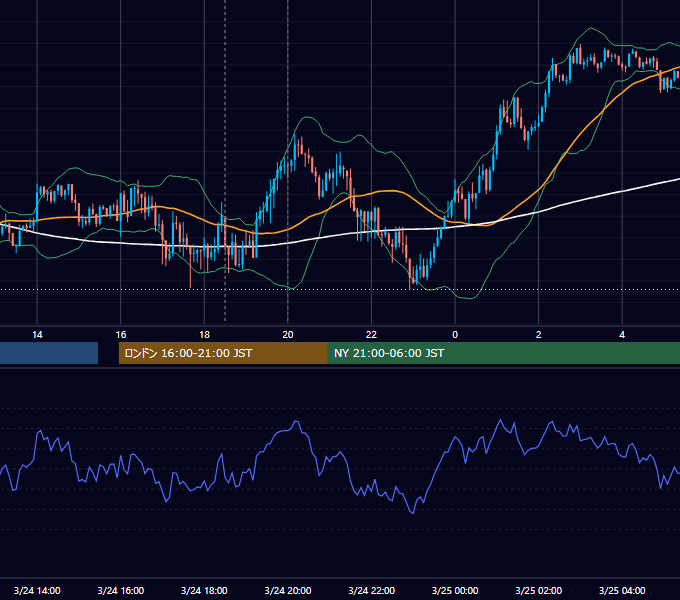This screenshot has height=600, width=680.
Task: Click the 3/24 20:00 time label
Action: (288, 590)
